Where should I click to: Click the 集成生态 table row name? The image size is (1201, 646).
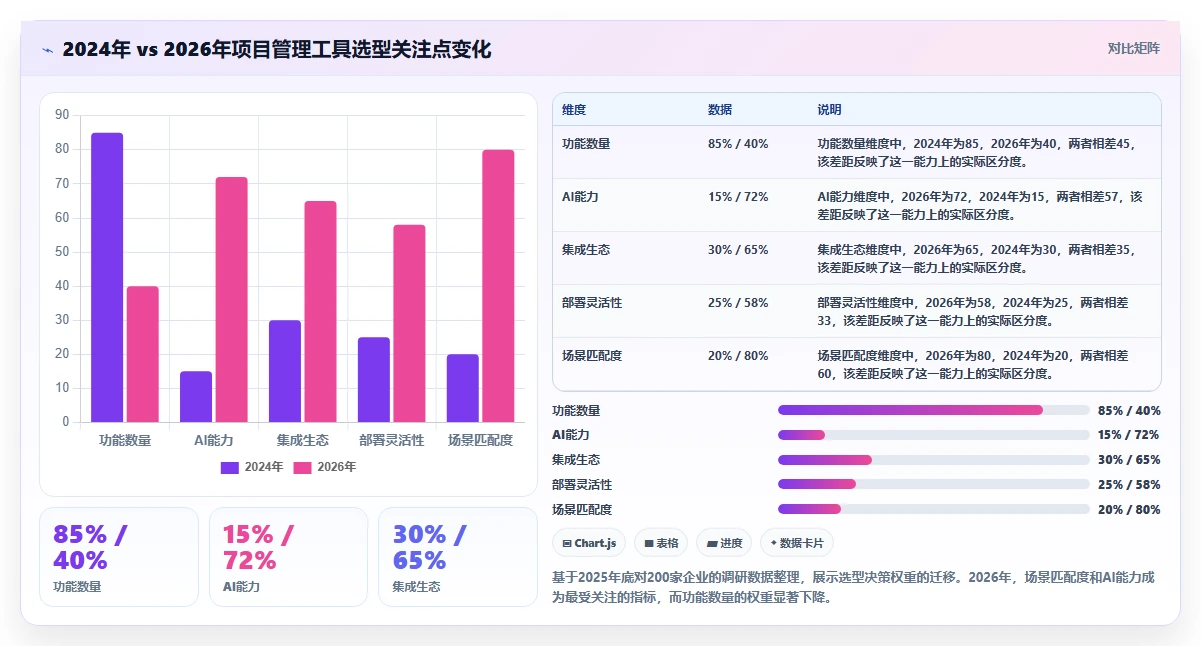pos(586,250)
